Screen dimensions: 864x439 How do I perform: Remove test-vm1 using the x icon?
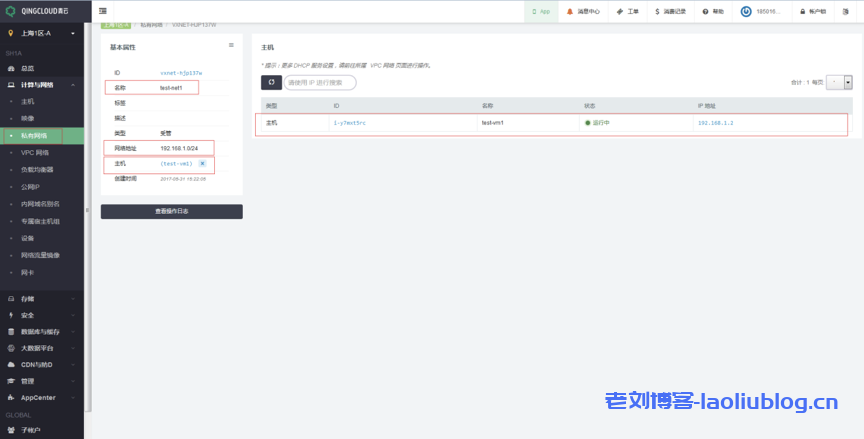pos(203,163)
